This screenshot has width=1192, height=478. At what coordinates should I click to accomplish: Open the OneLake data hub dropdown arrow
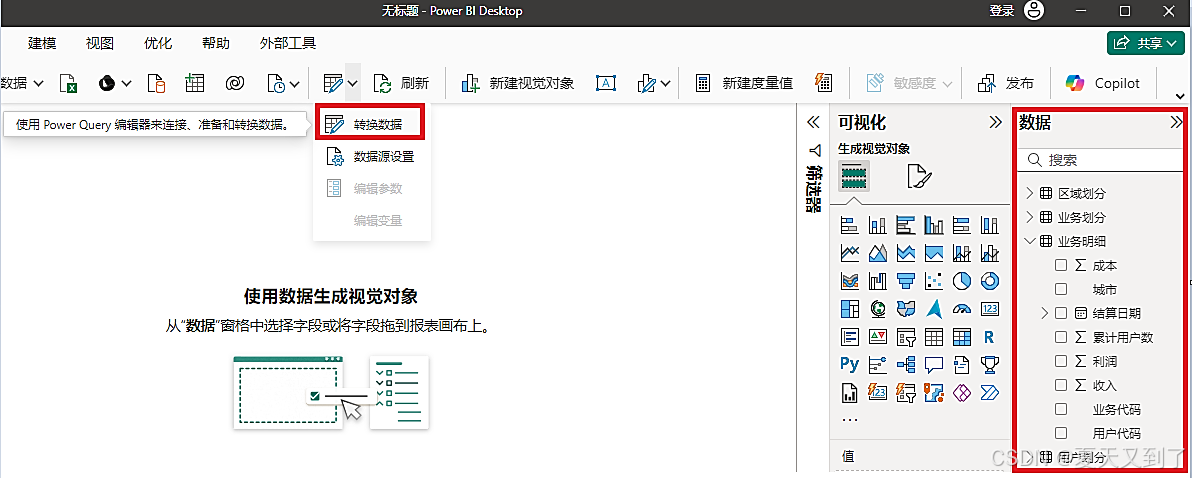(127, 84)
